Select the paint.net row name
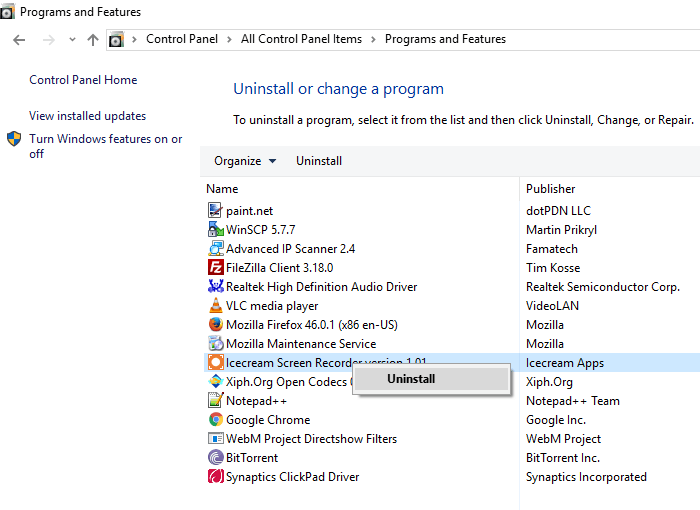The height and width of the screenshot is (510, 700). pyautogui.click(x=249, y=211)
